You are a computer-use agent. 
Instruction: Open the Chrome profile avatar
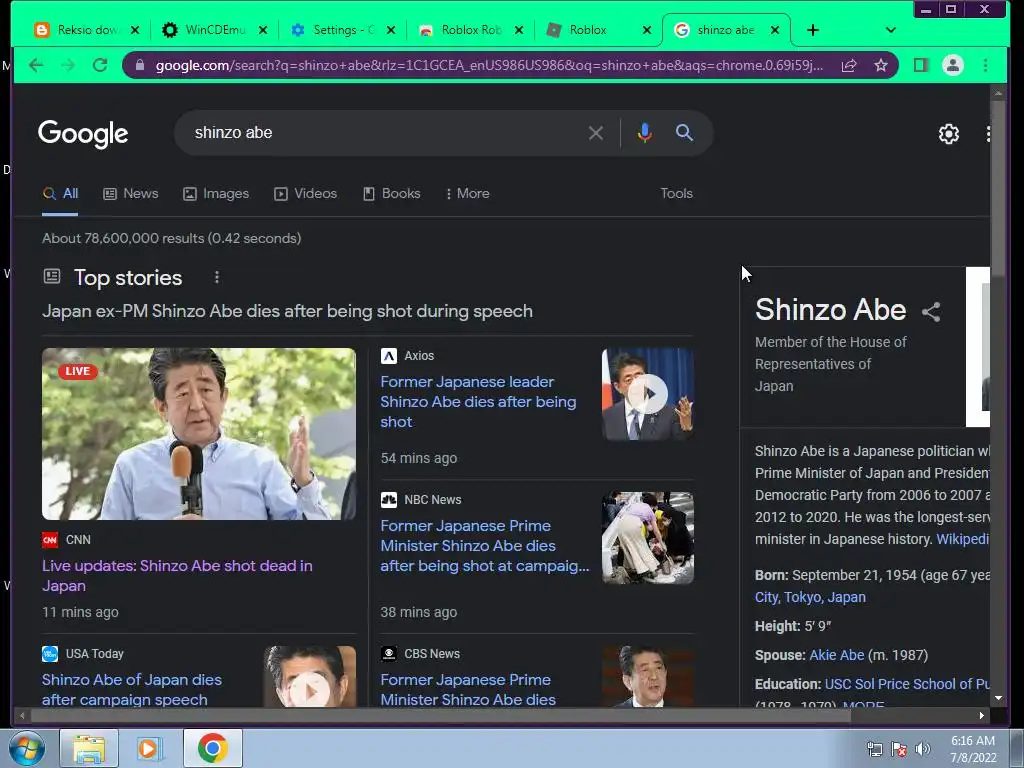click(x=953, y=65)
